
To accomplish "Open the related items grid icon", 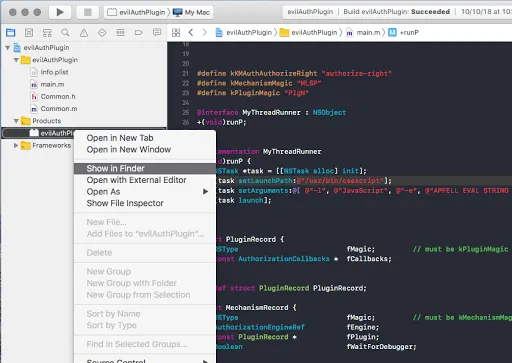I will (x=176, y=33).
